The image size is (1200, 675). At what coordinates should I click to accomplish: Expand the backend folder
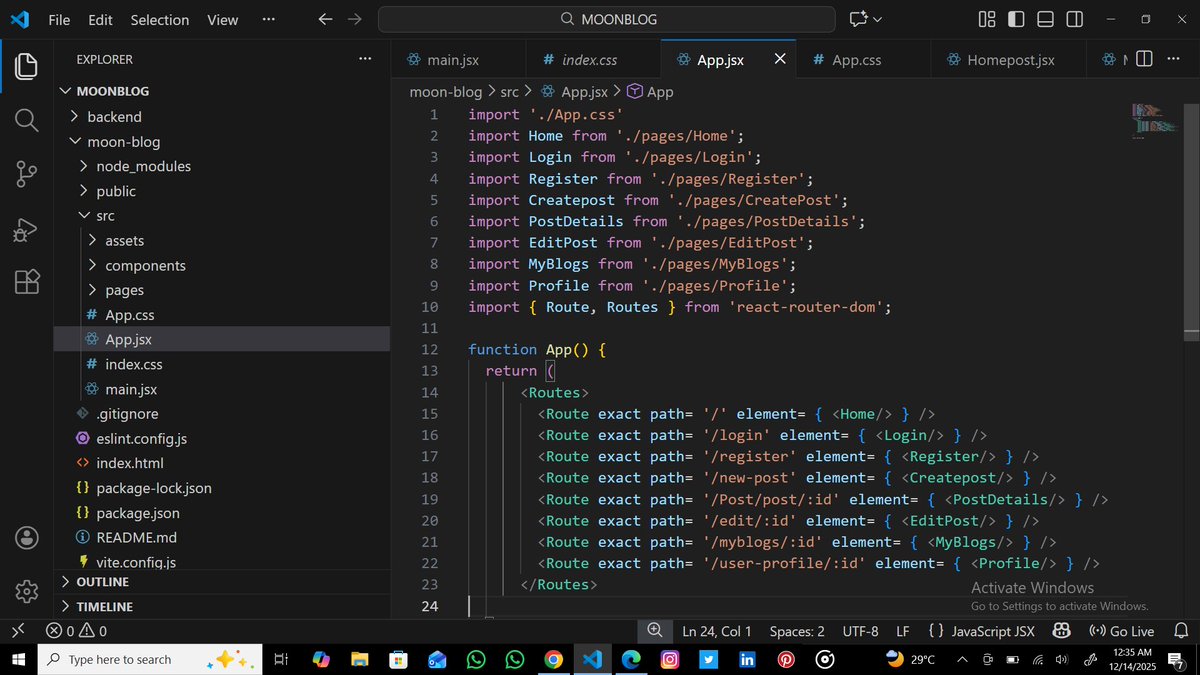(222, 116)
